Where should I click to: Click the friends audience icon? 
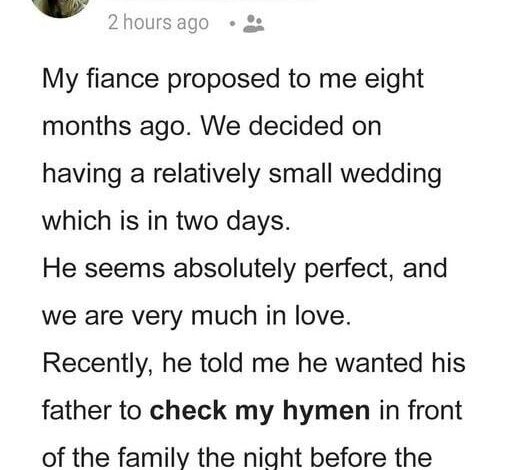[254, 24]
